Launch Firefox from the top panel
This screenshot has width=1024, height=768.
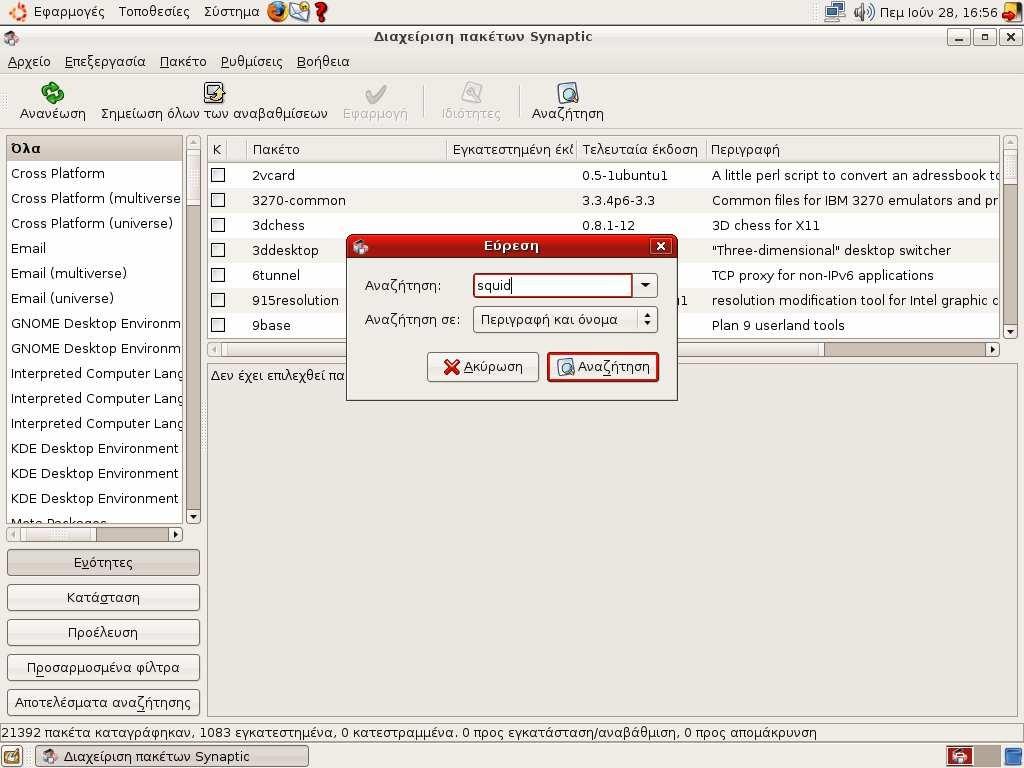(278, 12)
